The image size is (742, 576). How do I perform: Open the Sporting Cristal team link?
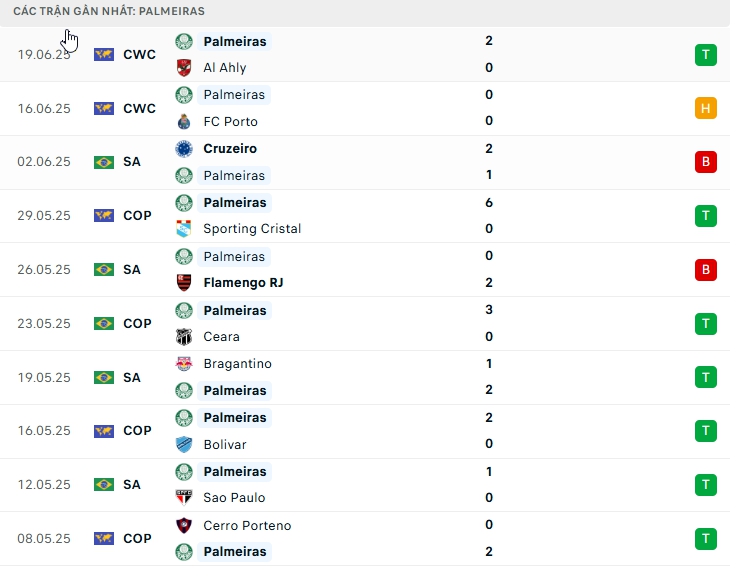[x=252, y=229]
